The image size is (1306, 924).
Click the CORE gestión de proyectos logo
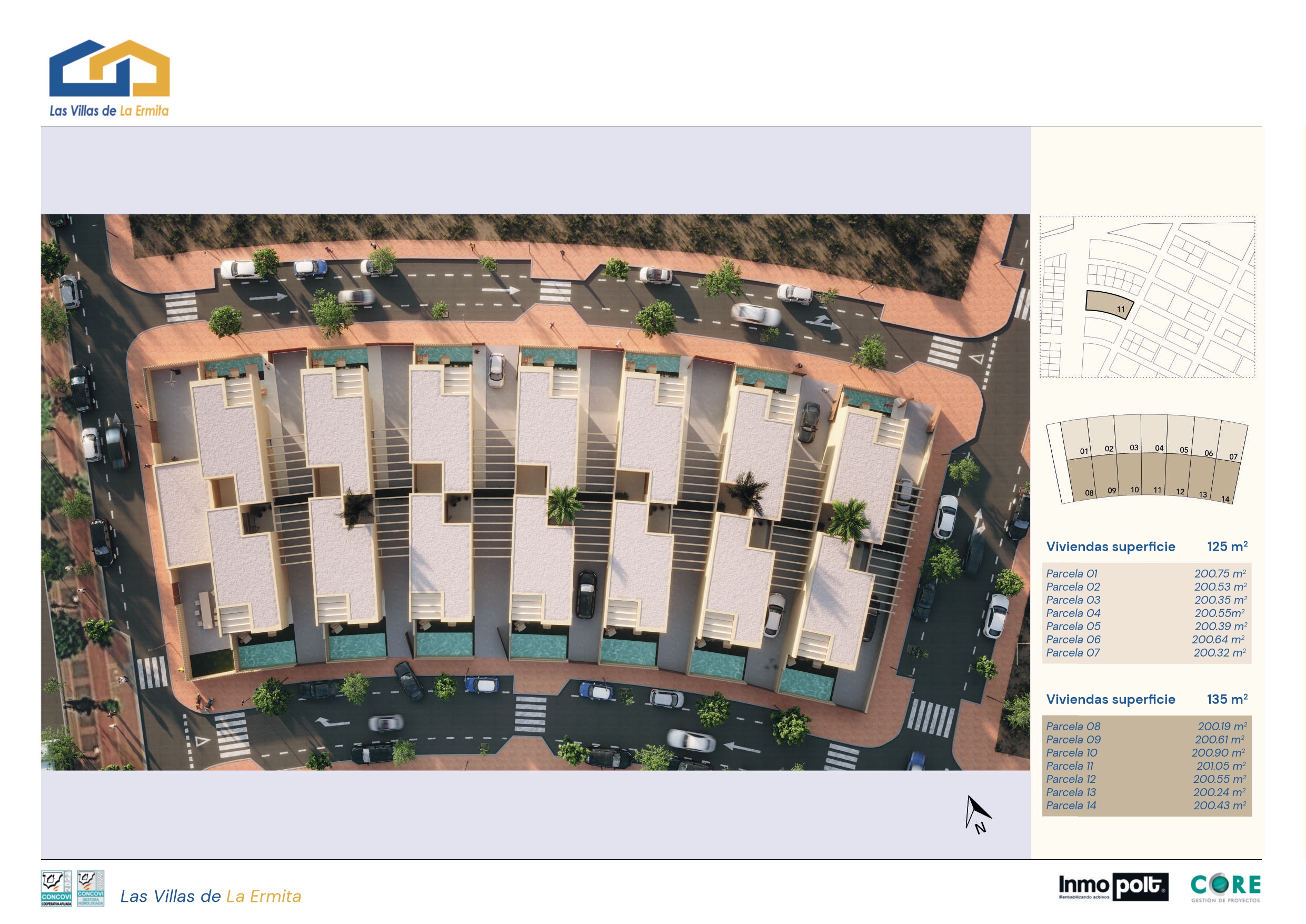[1226, 887]
